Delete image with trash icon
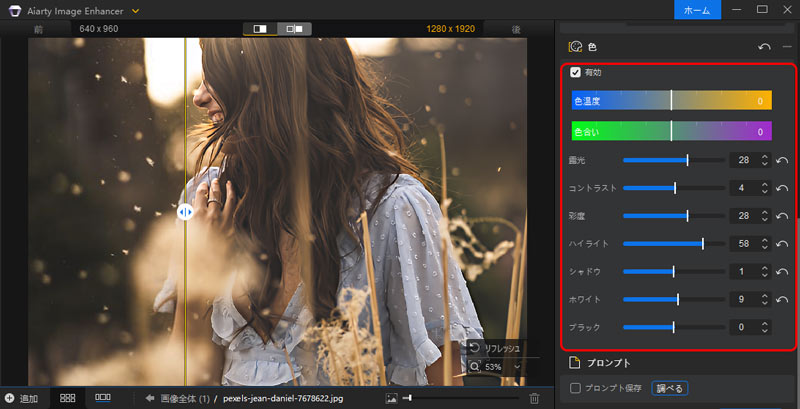This screenshot has height=409, width=800. (534, 398)
